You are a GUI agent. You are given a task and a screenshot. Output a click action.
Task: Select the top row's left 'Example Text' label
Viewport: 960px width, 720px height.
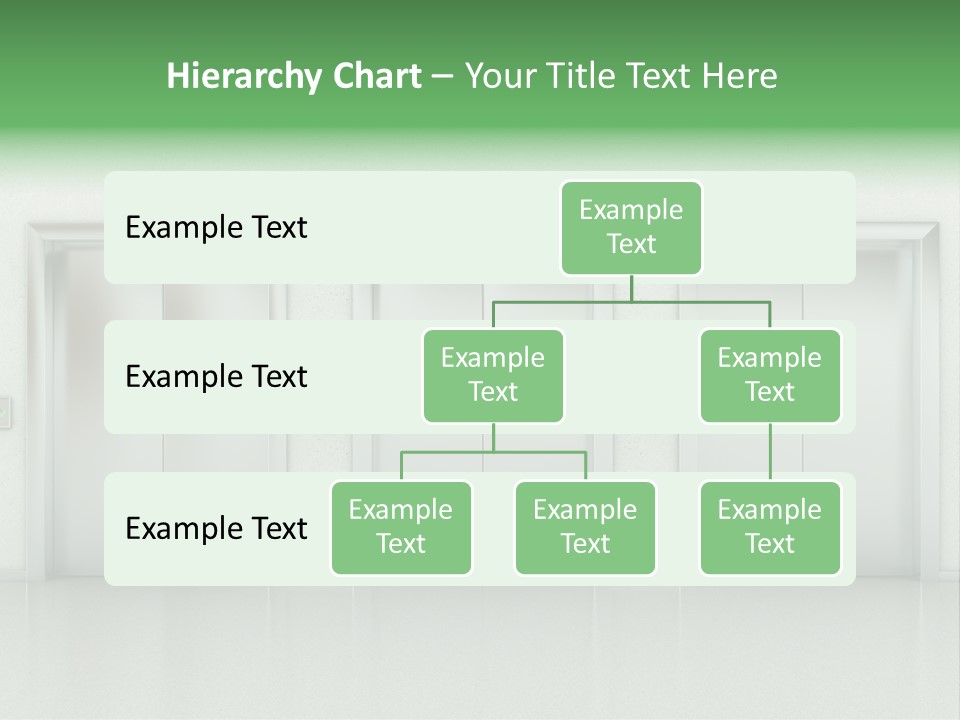tap(216, 227)
